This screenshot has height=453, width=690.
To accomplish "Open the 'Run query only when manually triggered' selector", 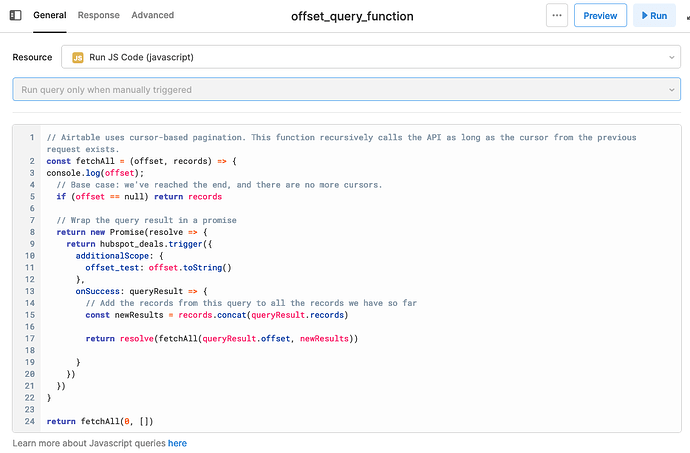I will pos(347,89).
